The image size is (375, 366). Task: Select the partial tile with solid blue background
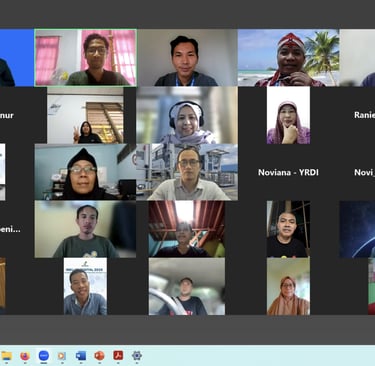click(x=17, y=58)
